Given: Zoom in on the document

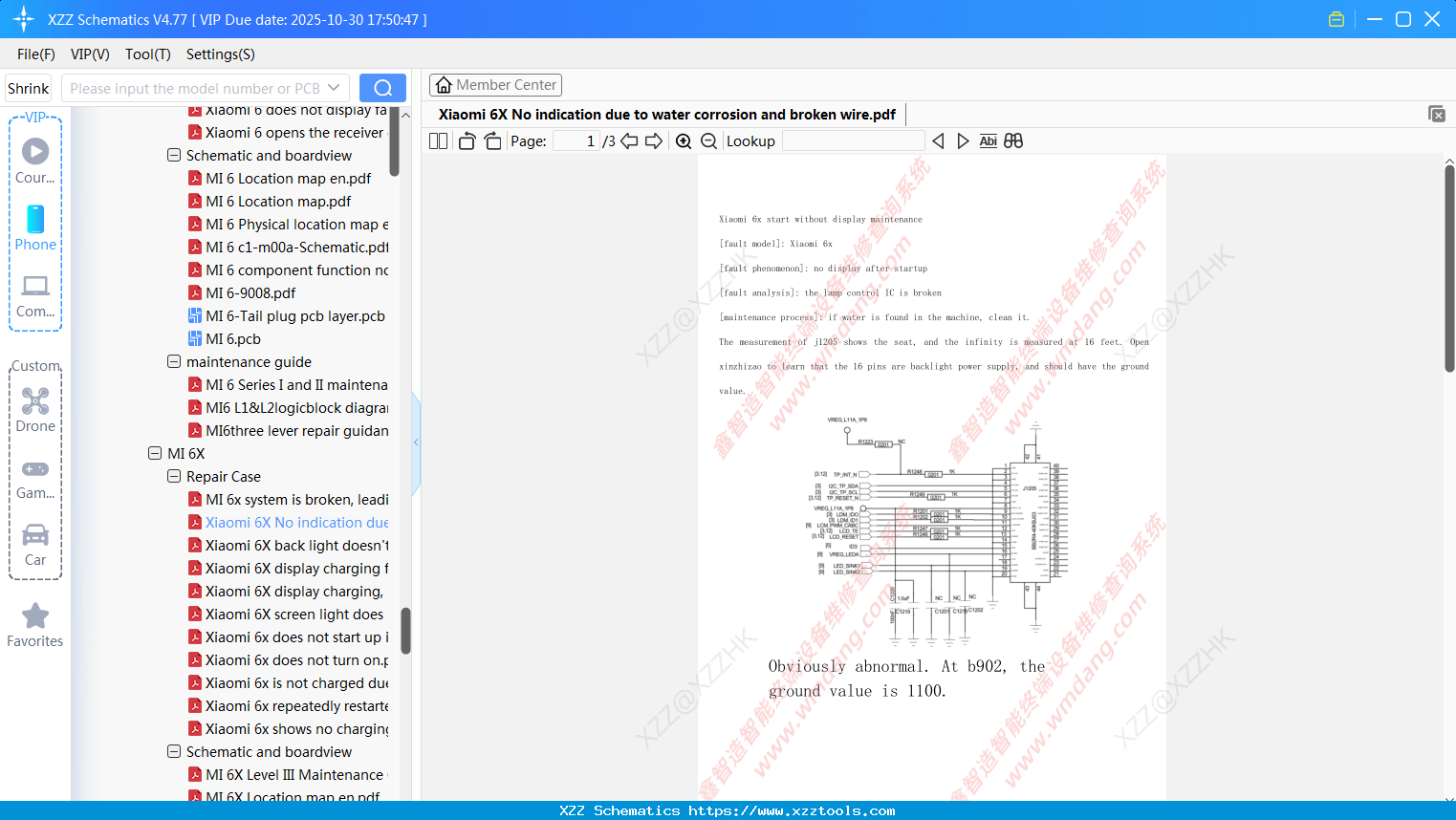Looking at the screenshot, I should tap(684, 141).
